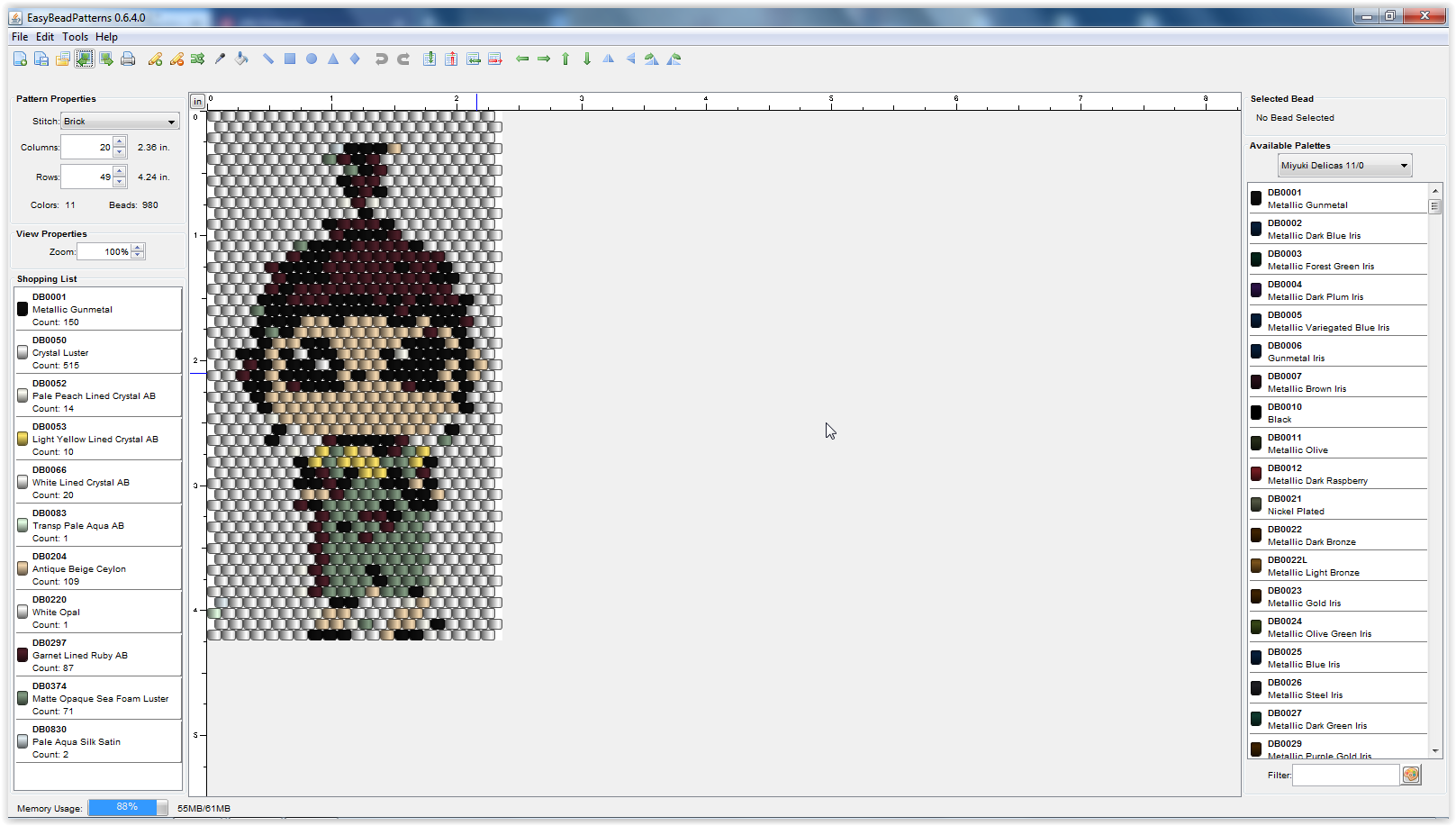This screenshot has height=826, width=1456.
Task: Select the paint bucket fill tool
Action: (x=241, y=59)
